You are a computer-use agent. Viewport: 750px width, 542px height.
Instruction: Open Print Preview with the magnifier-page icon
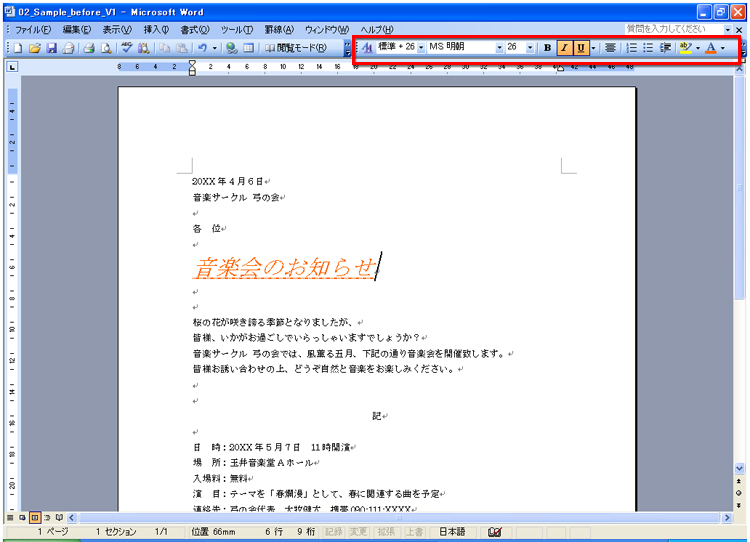point(106,48)
